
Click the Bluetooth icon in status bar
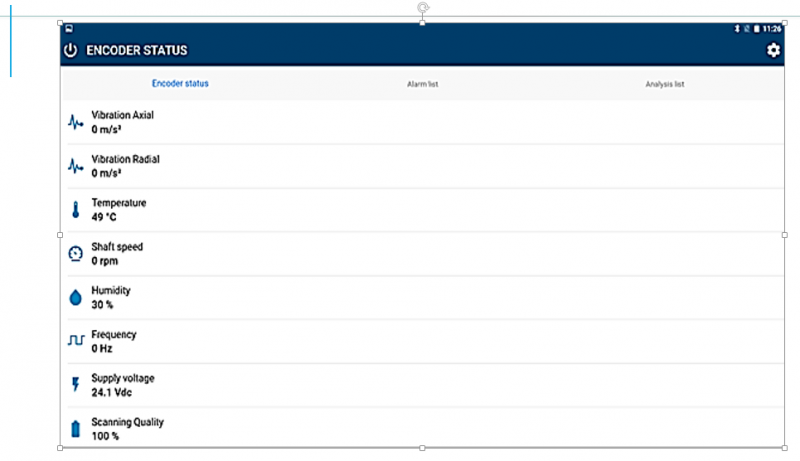(x=737, y=29)
